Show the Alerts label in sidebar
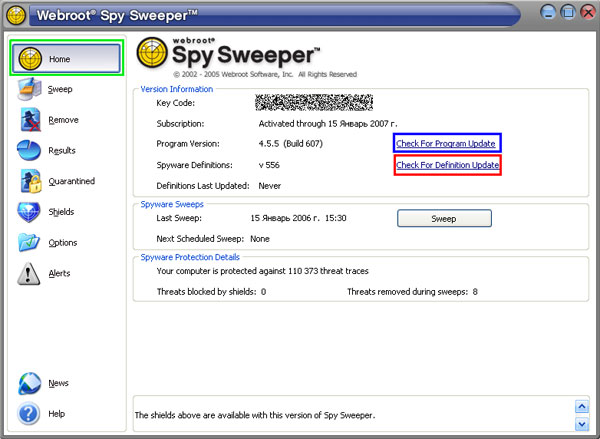 point(59,273)
